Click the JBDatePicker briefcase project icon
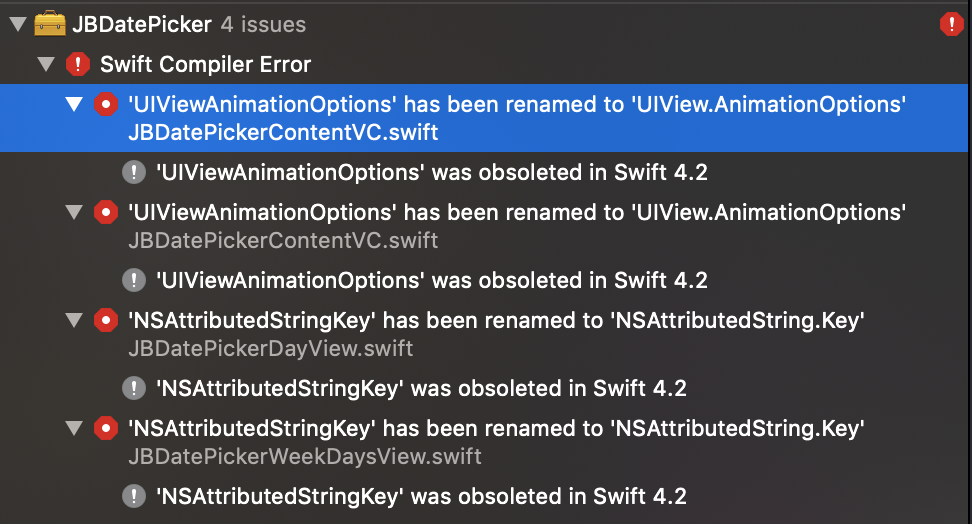The height and width of the screenshot is (524, 972). click(49, 24)
